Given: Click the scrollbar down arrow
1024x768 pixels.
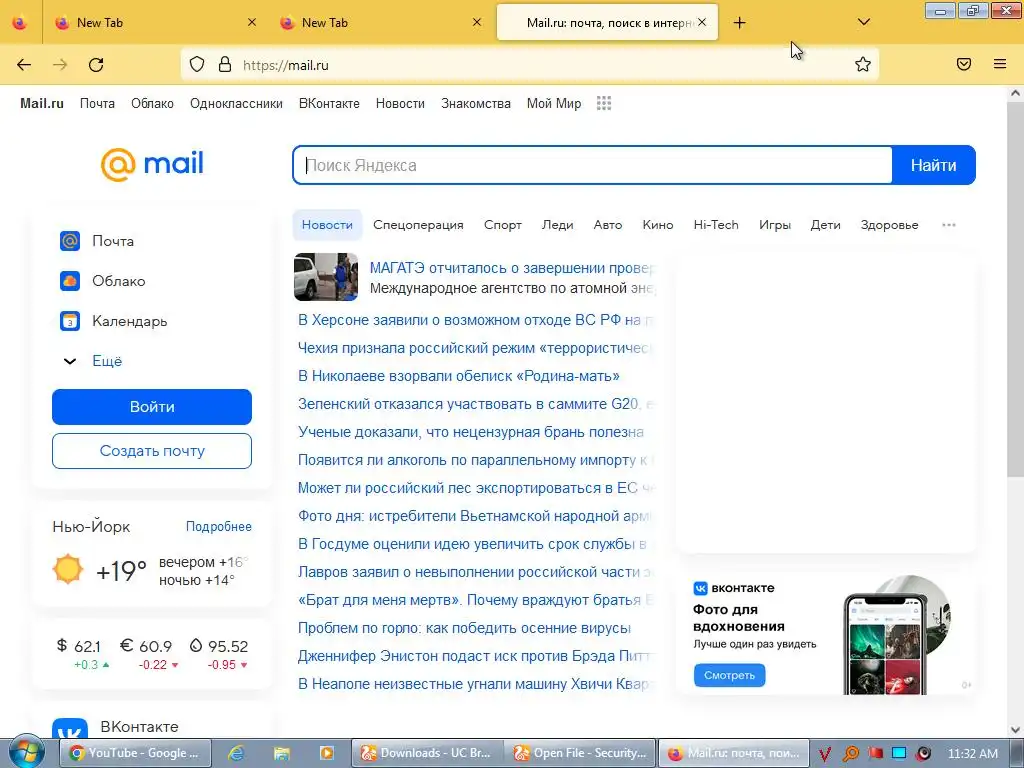Looking at the screenshot, I should tap(1015, 730).
